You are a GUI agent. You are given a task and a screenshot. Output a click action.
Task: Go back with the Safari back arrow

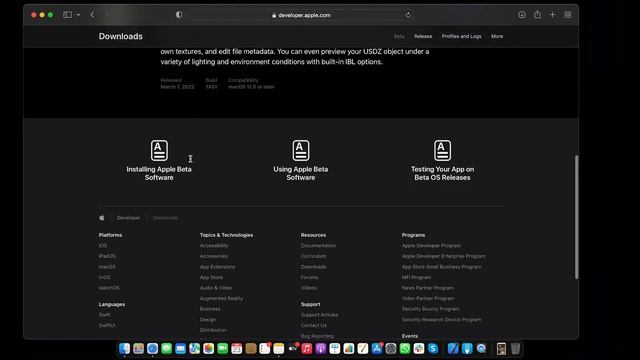[92, 15]
